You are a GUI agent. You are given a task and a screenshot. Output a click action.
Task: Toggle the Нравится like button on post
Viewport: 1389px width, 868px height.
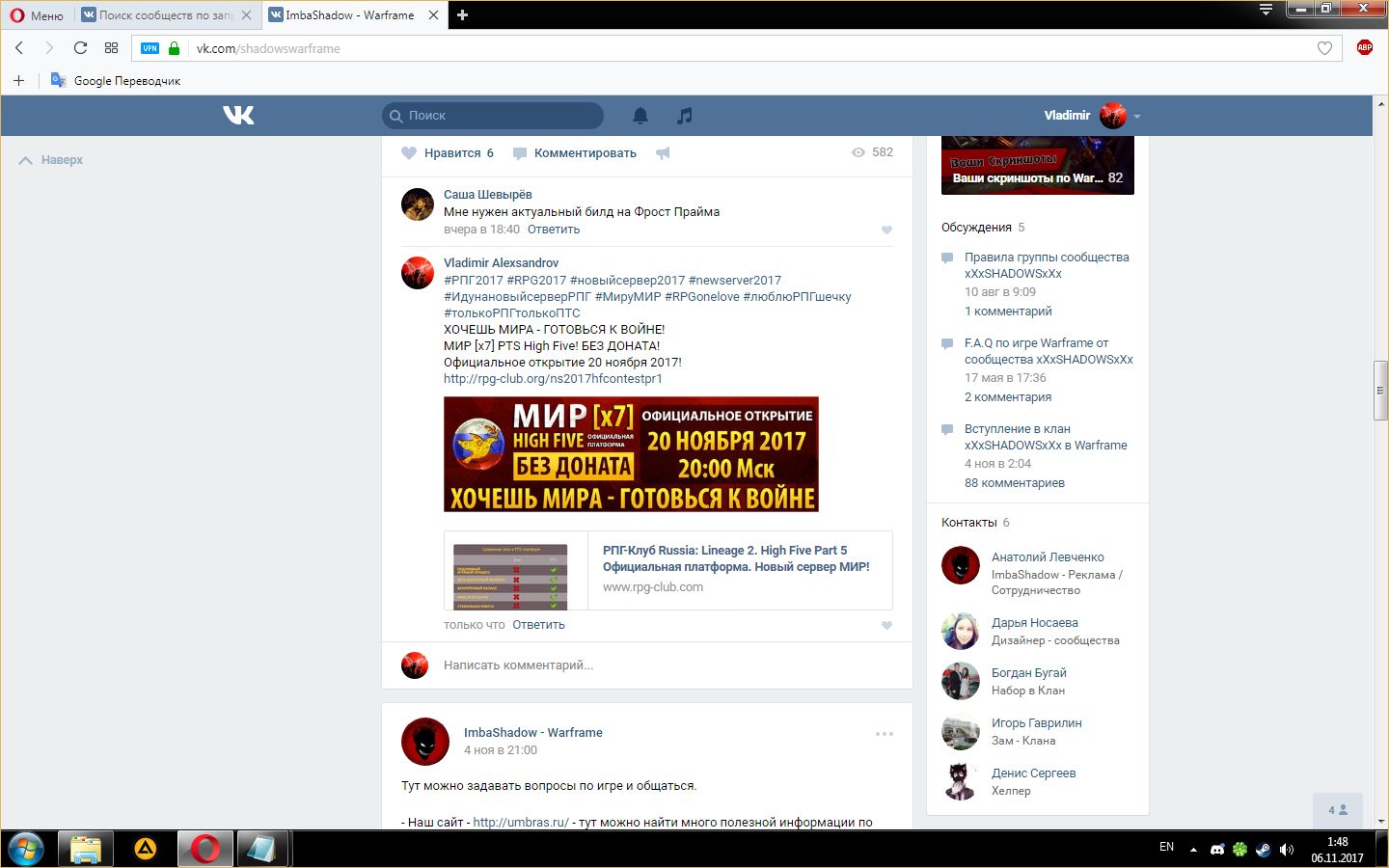click(x=448, y=153)
